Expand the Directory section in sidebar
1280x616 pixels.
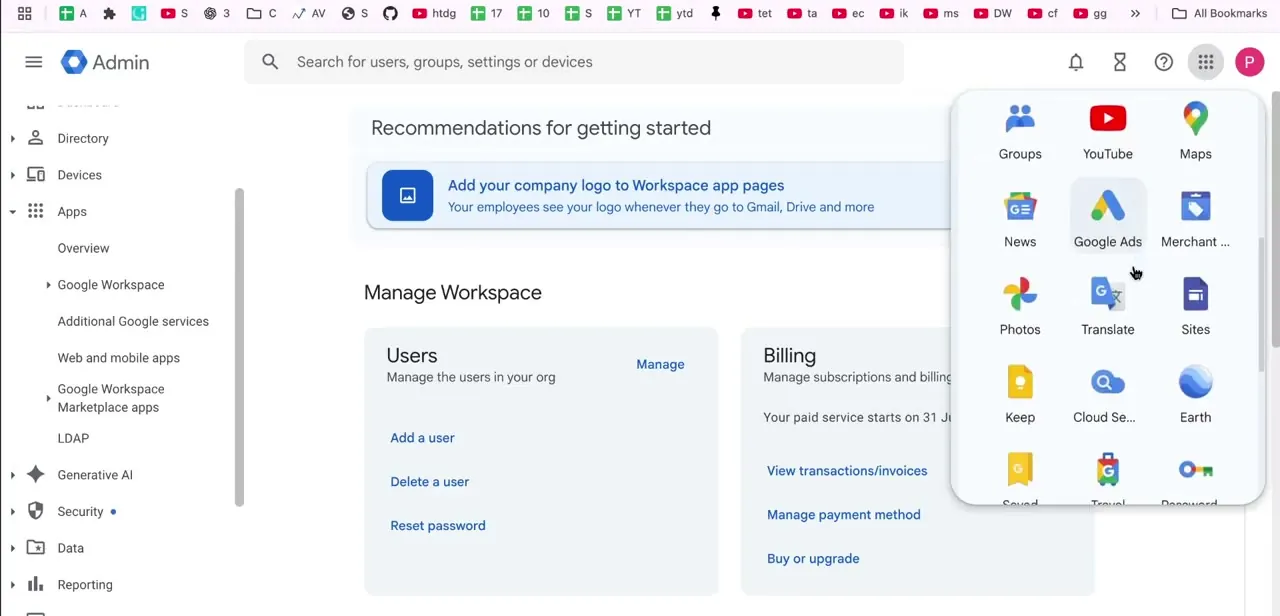coord(12,139)
